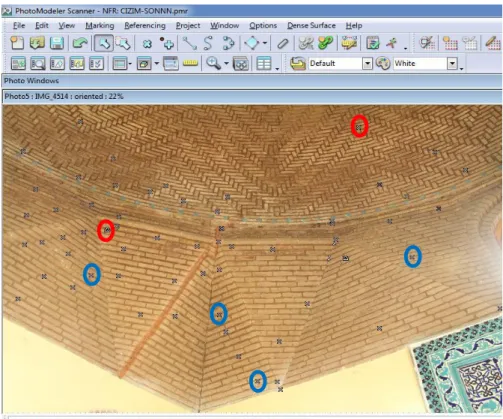The image size is (503, 419).
Task: Click the yellow ruler measure icon
Action: click(x=190, y=63)
